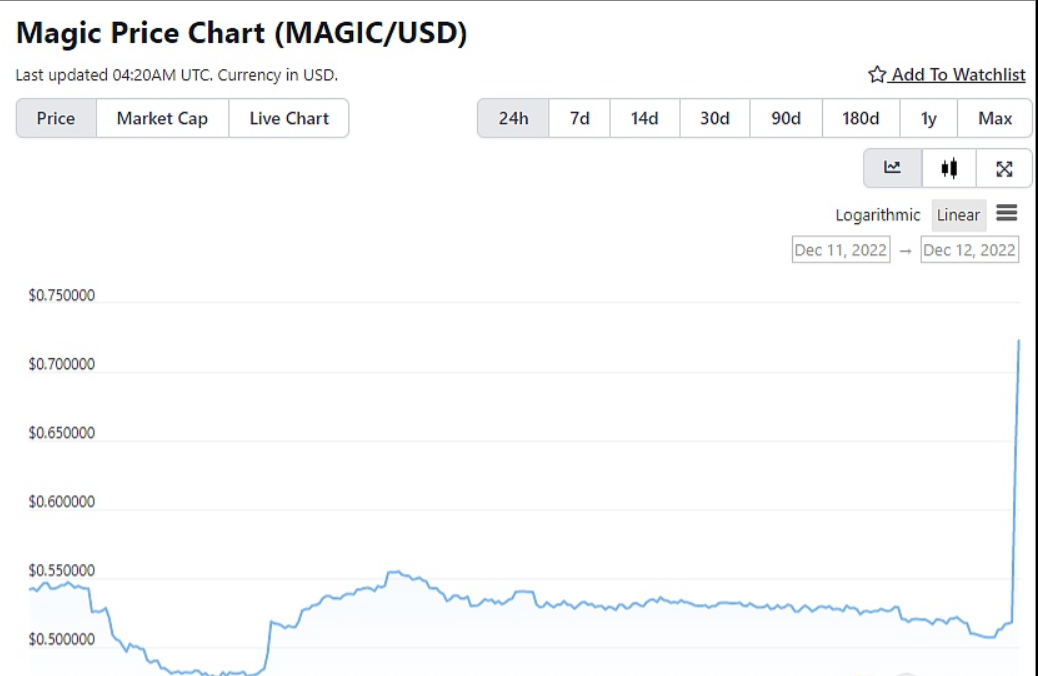Show 14d price range
1038x676 pixels.
point(645,118)
